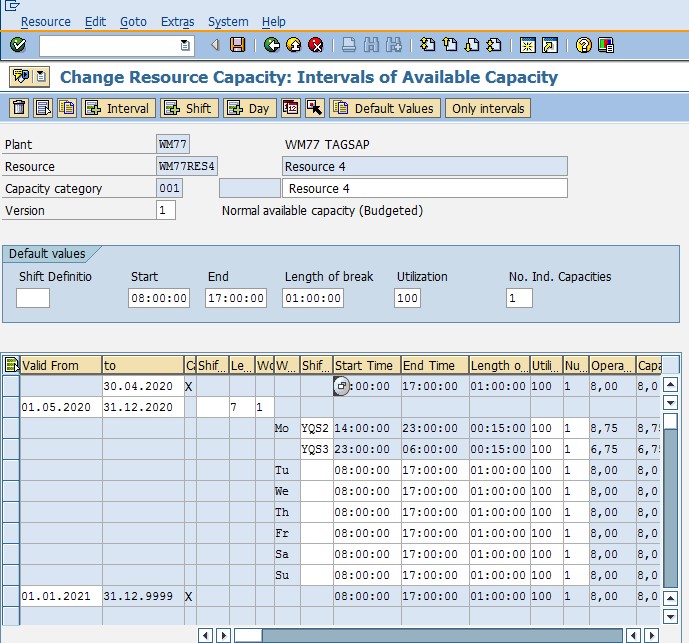
Task: Click the services icon left of title
Action: coord(21,77)
